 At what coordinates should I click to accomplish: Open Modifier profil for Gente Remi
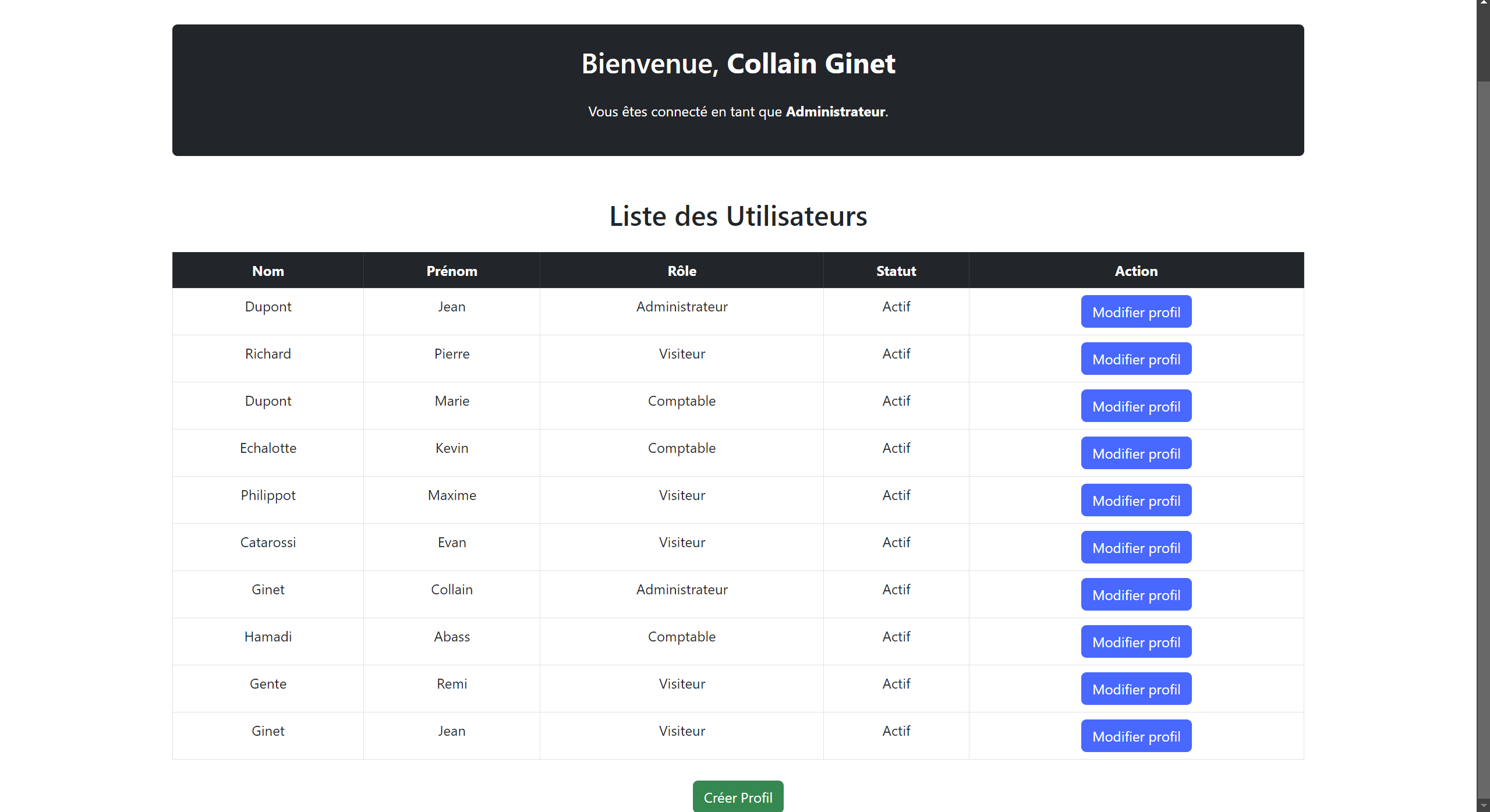pos(1136,689)
